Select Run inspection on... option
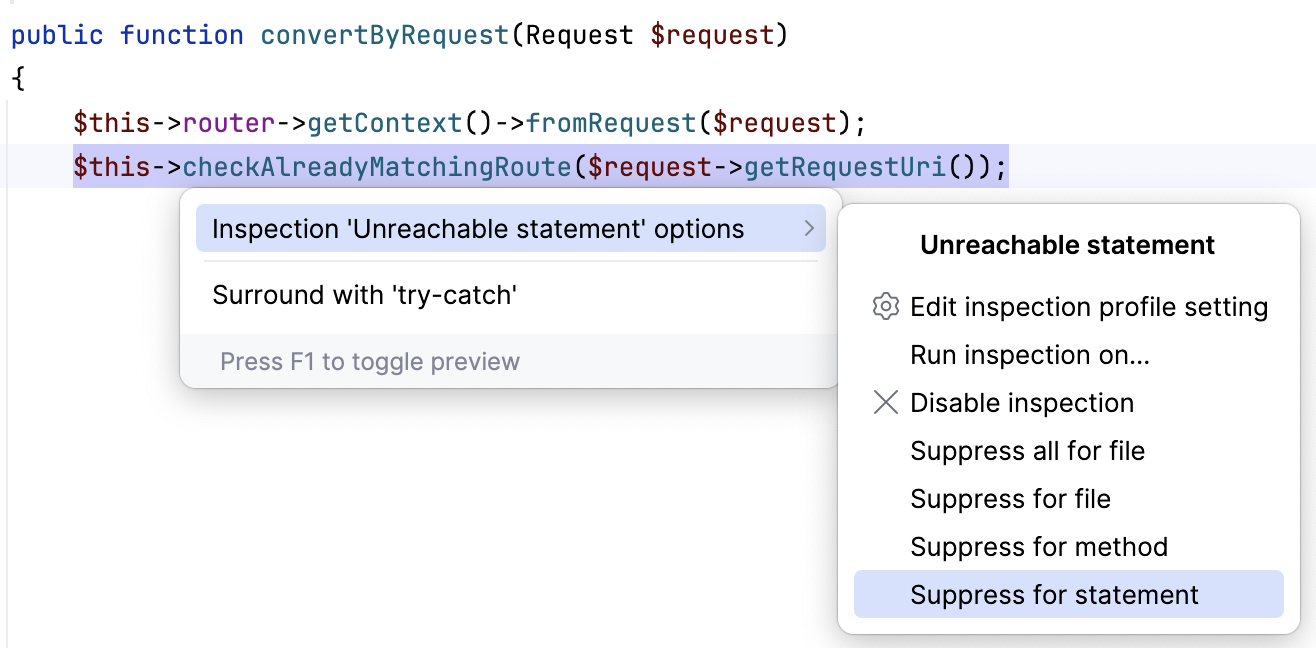Screen dimensions: 1316x648 click(1029, 355)
